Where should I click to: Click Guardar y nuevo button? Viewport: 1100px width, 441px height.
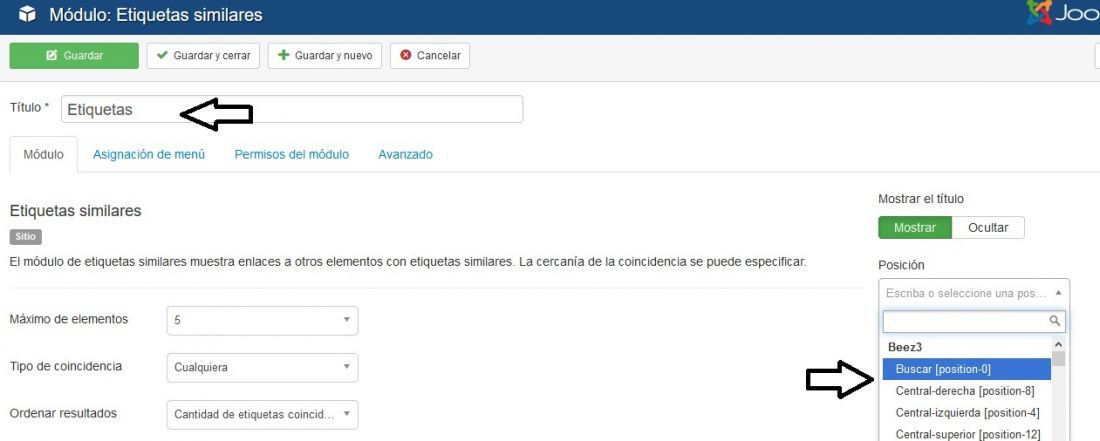pyautogui.click(x=325, y=56)
